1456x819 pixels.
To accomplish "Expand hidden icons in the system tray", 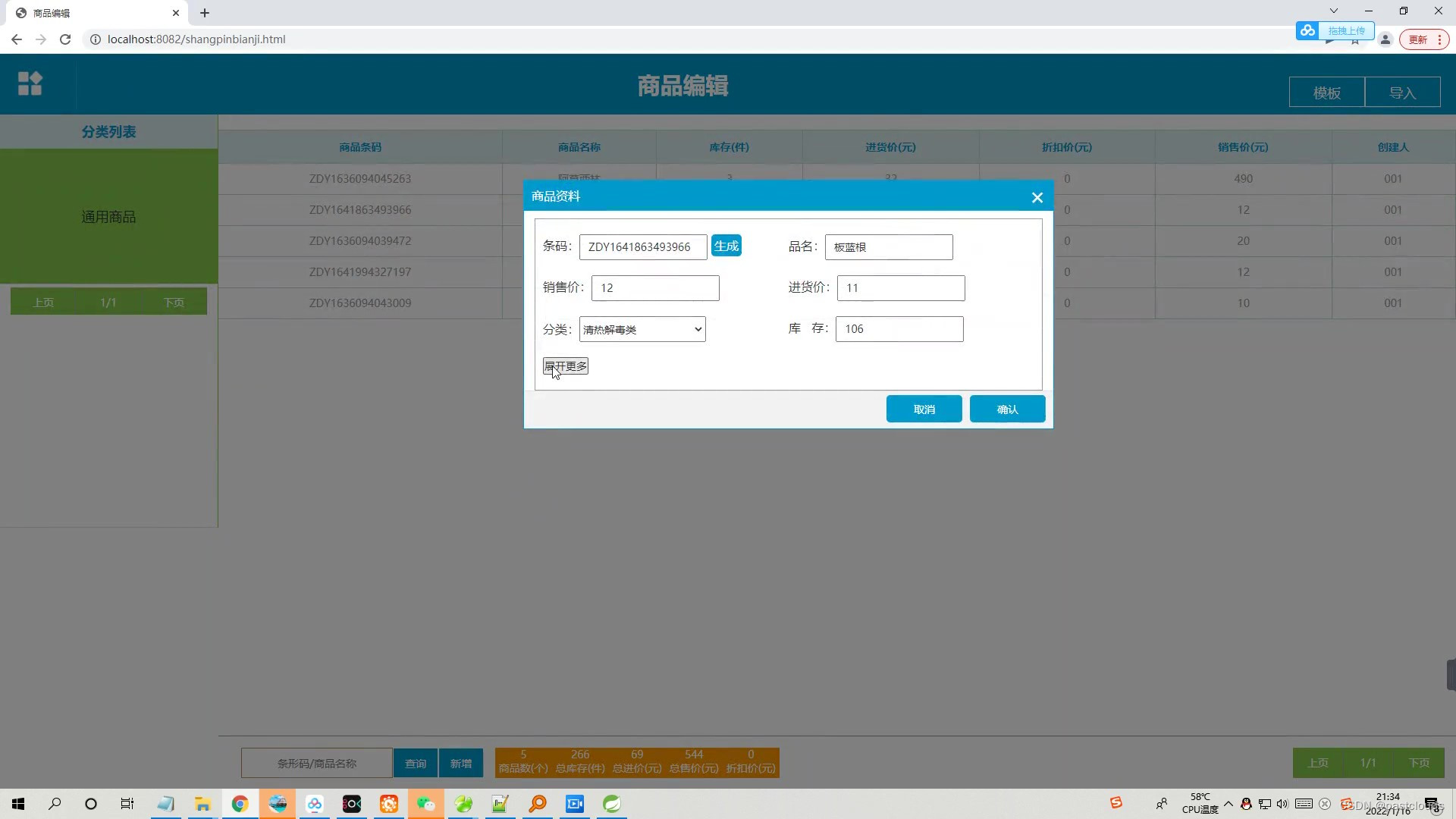I will 1228,805.
